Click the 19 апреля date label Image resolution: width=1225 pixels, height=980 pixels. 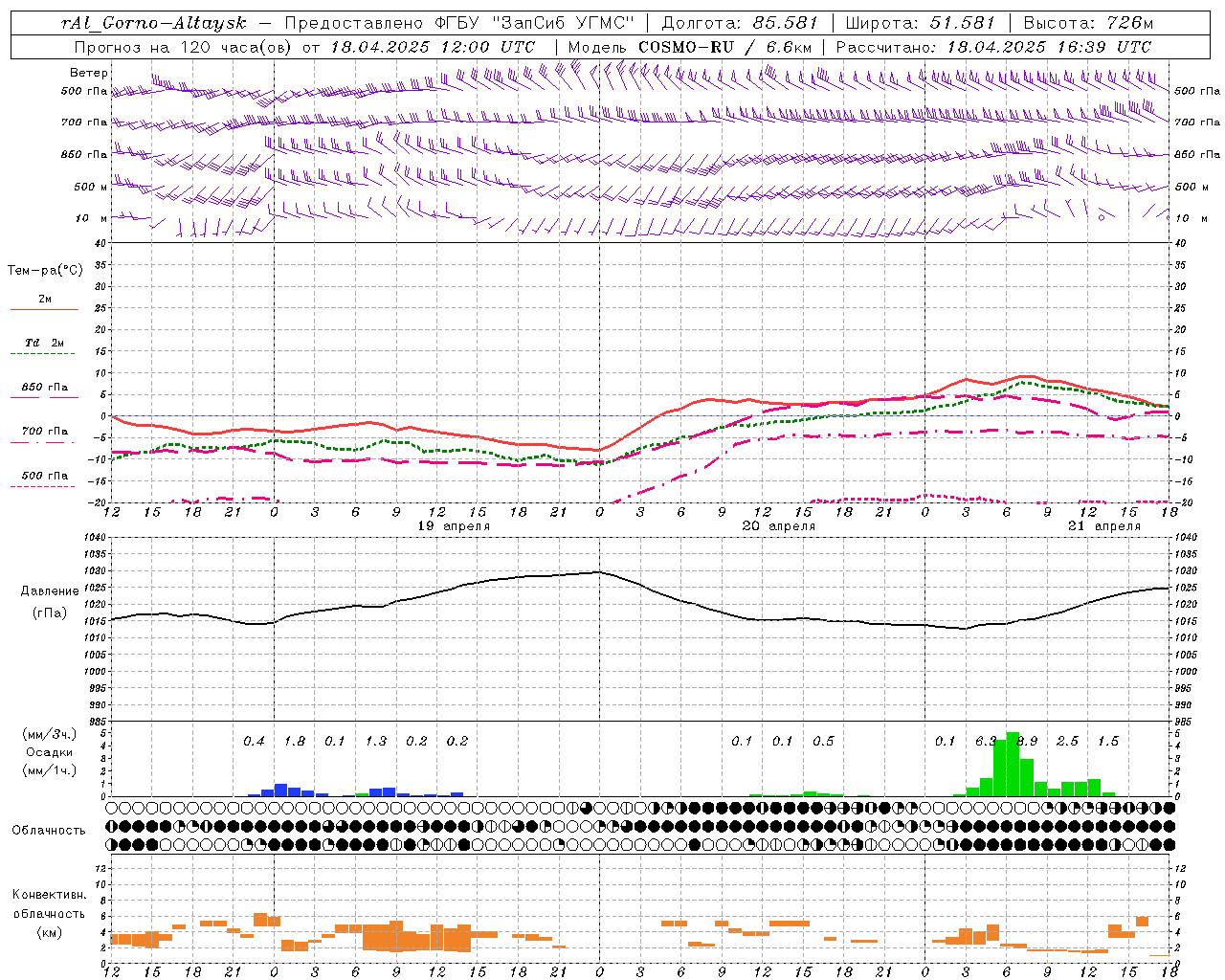point(454,526)
